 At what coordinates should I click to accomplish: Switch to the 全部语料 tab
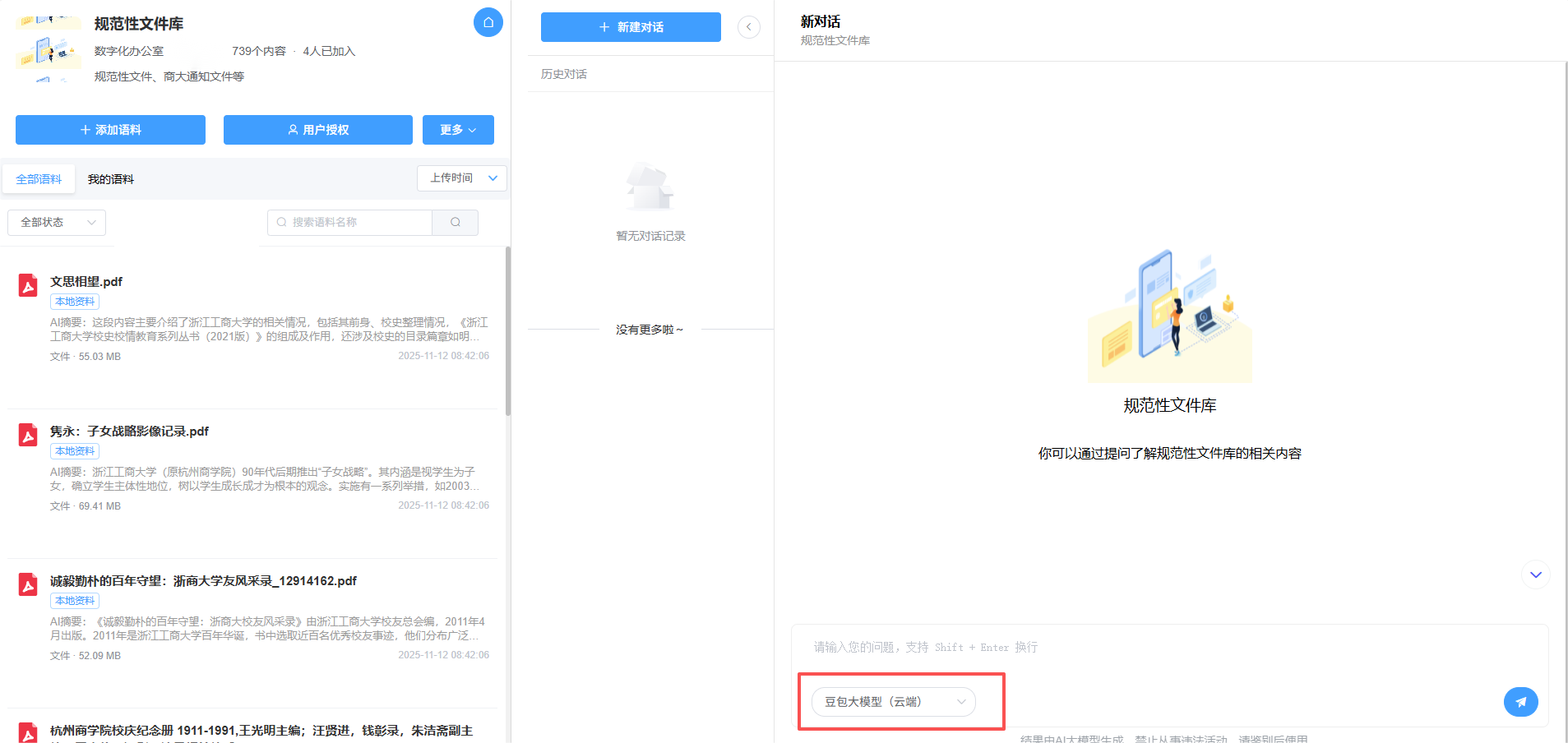pyautogui.click(x=39, y=179)
